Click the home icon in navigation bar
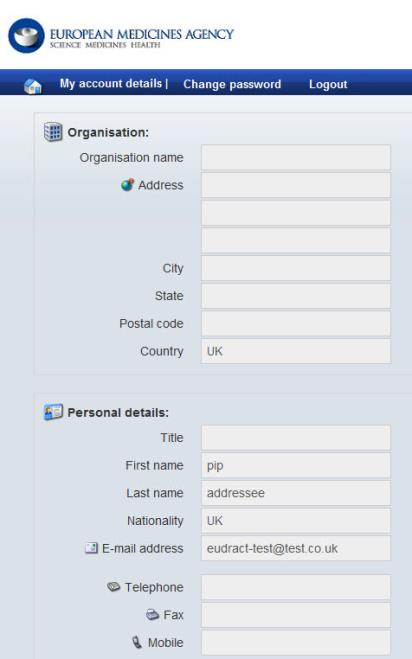 [33, 86]
